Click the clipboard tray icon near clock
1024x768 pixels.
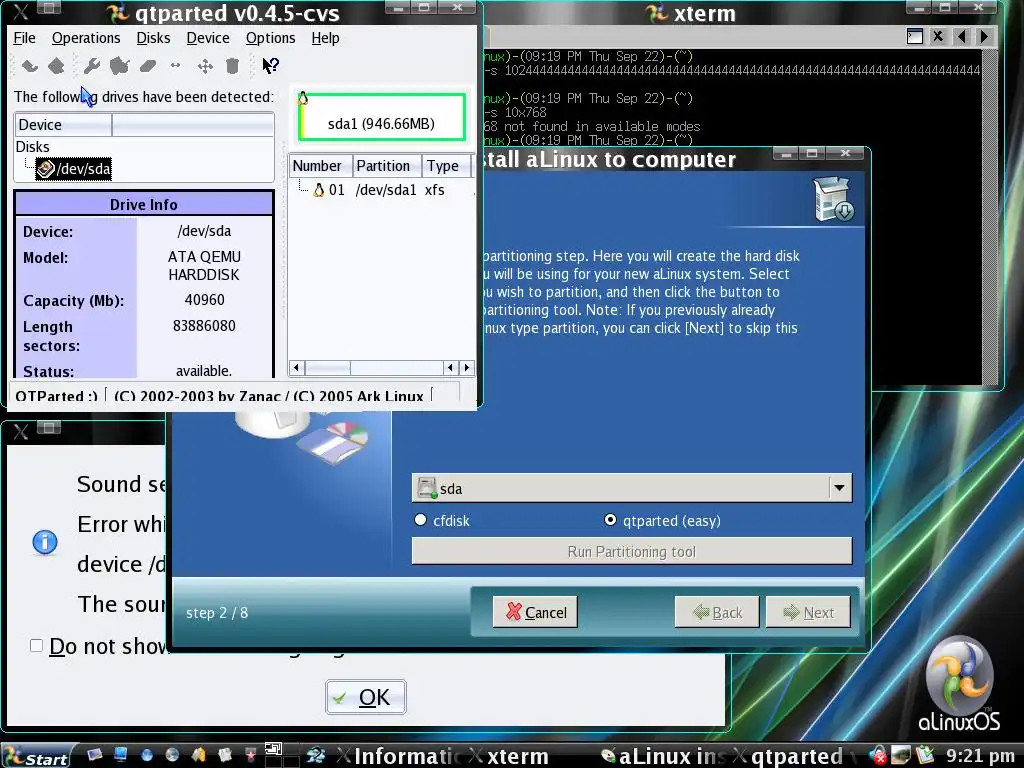coord(925,755)
